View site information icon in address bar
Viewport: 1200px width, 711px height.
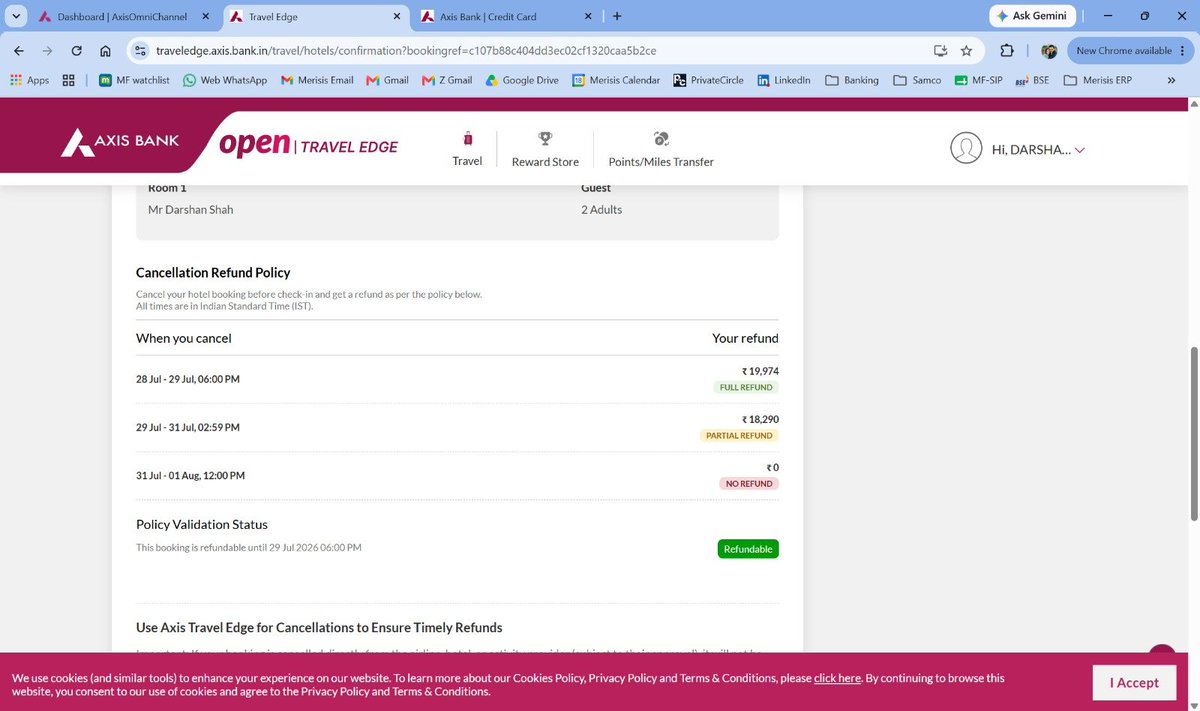pos(140,50)
